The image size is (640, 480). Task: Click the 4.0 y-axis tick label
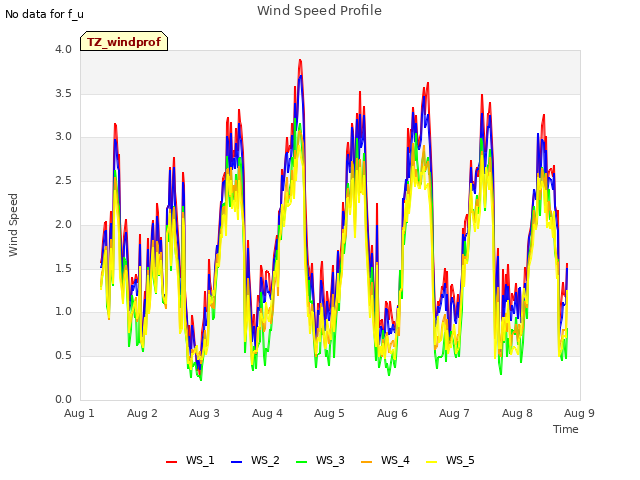(x=63, y=49)
